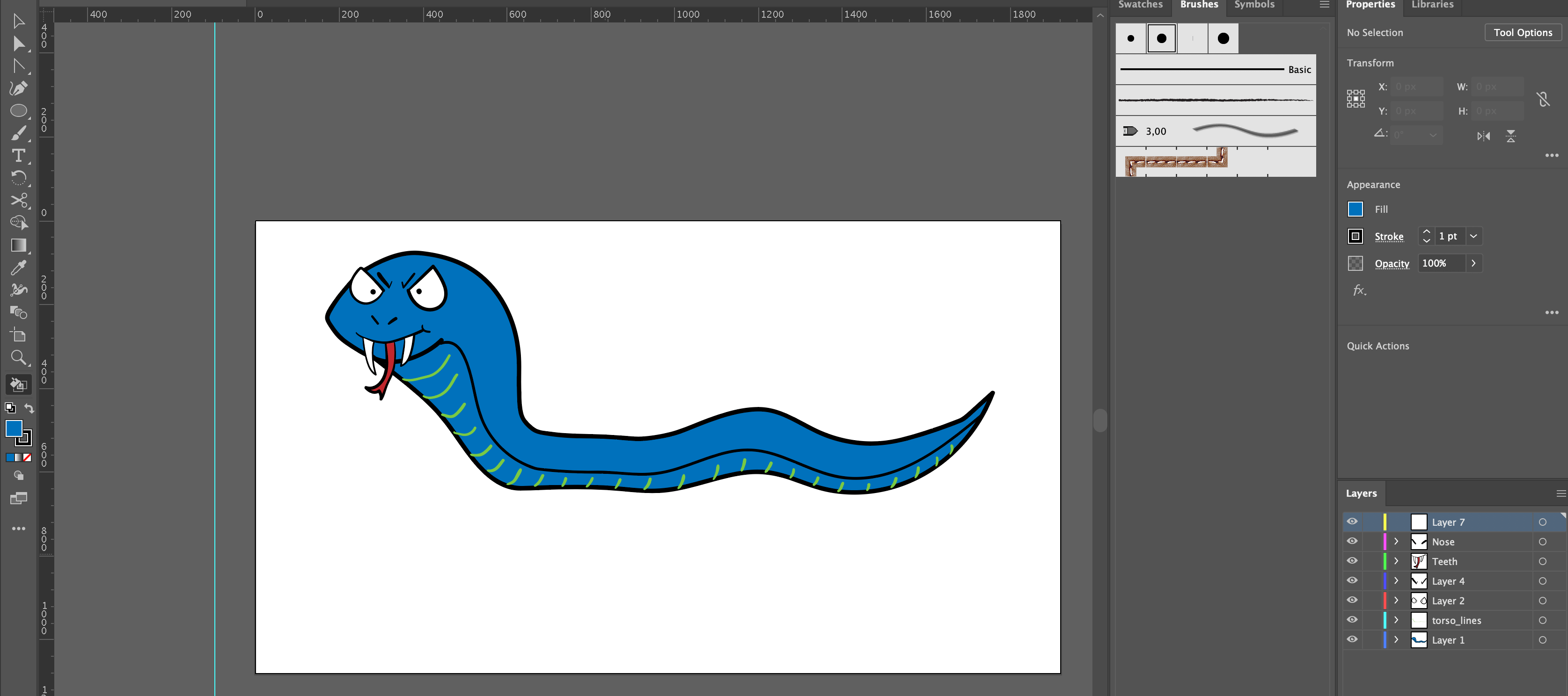Select the Selection tool
Screen dimensions: 1568x696
[19, 20]
